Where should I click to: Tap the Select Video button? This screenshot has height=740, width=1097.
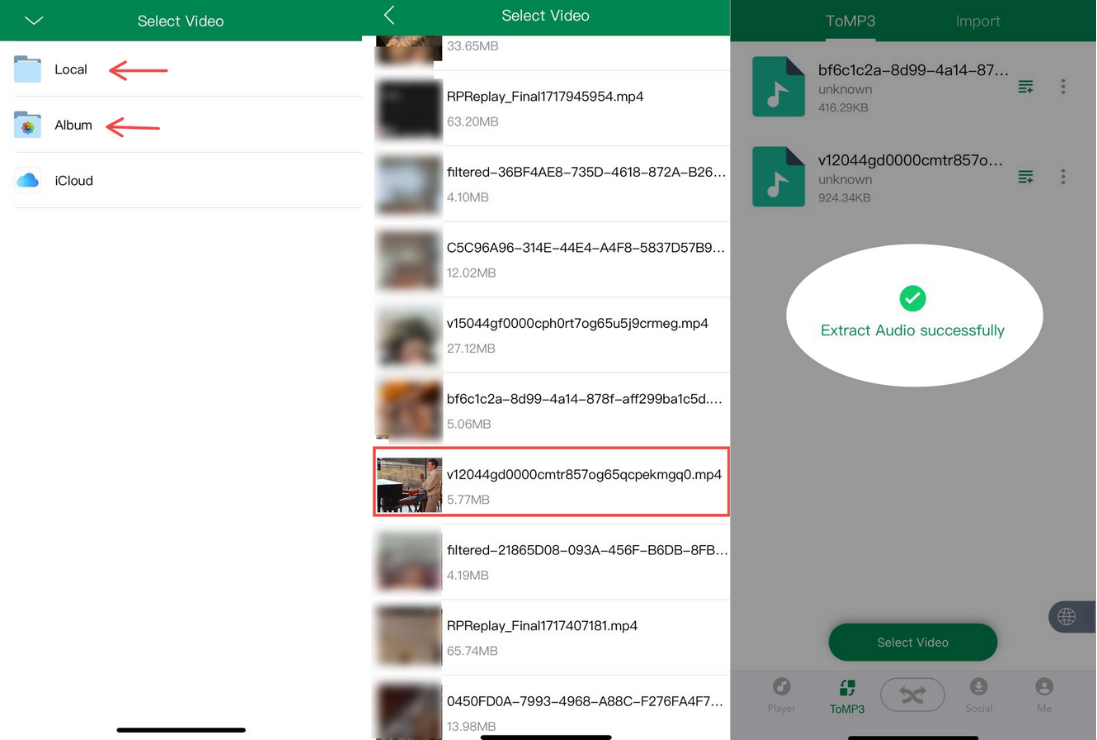(912, 642)
